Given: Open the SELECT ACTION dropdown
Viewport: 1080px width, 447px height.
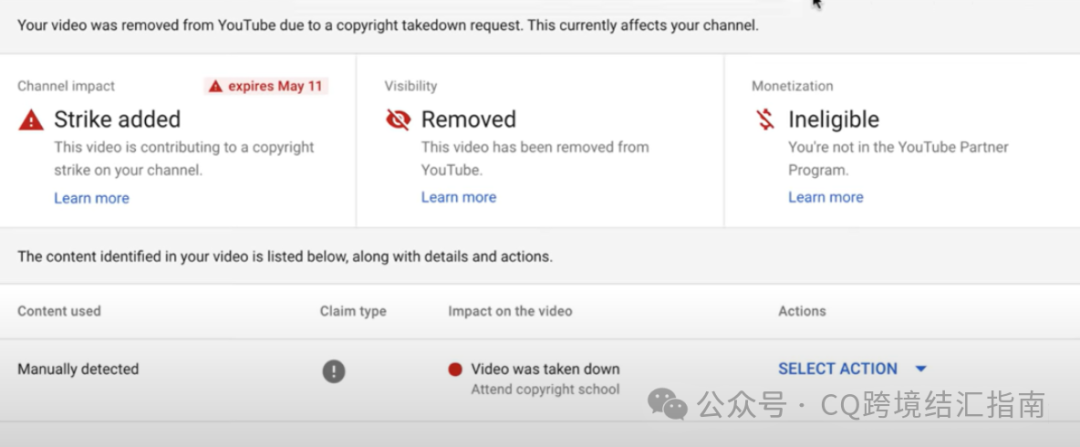Looking at the screenshot, I should 853,369.
